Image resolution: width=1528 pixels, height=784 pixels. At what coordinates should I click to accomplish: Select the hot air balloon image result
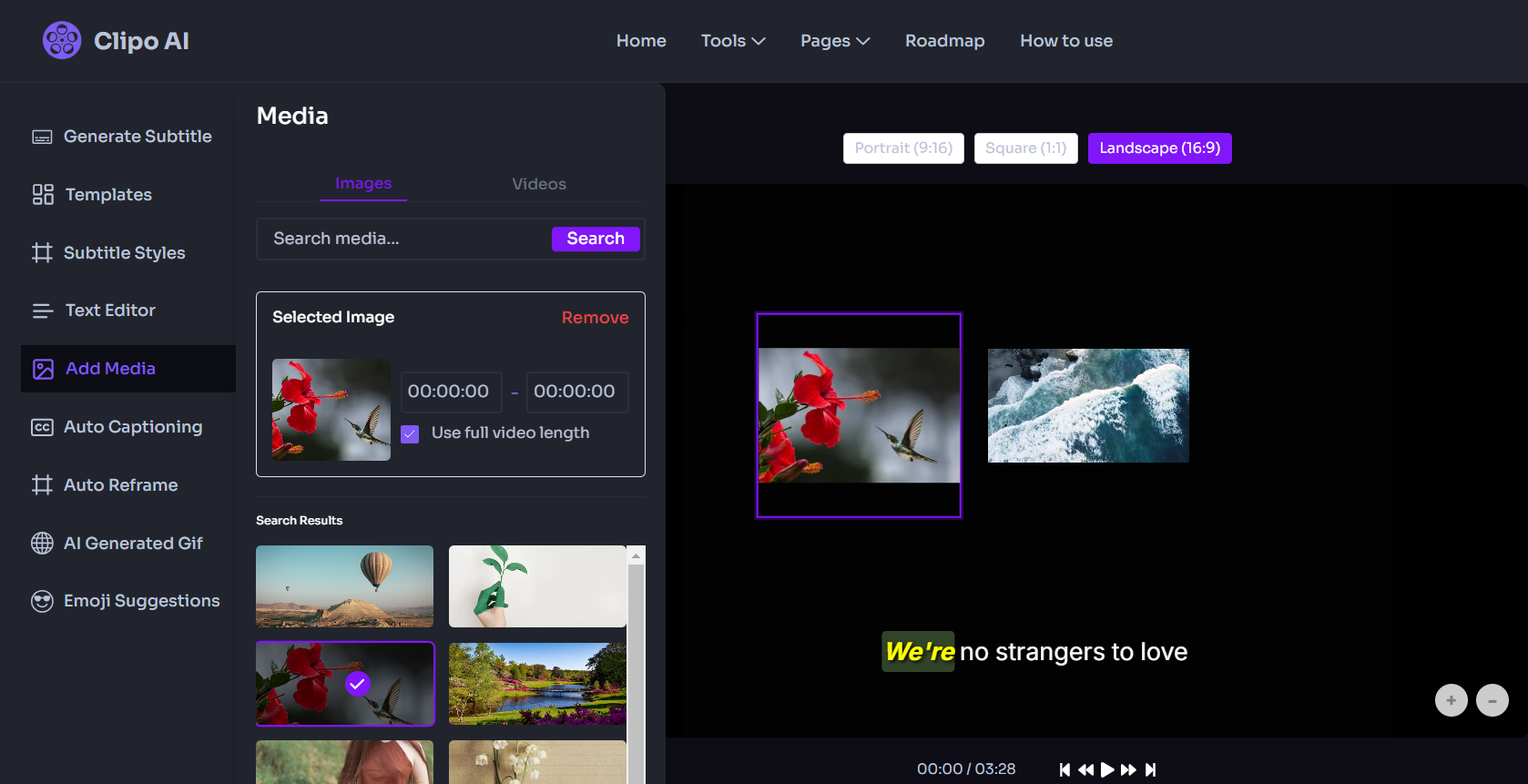[x=344, y=586]
